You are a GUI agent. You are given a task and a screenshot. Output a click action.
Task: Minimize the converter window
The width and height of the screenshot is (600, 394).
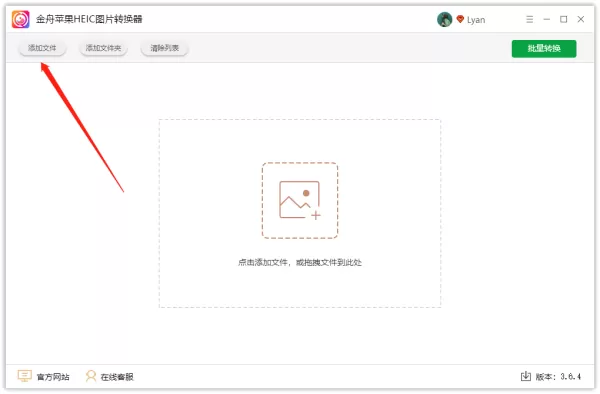(x=546, y=19)
